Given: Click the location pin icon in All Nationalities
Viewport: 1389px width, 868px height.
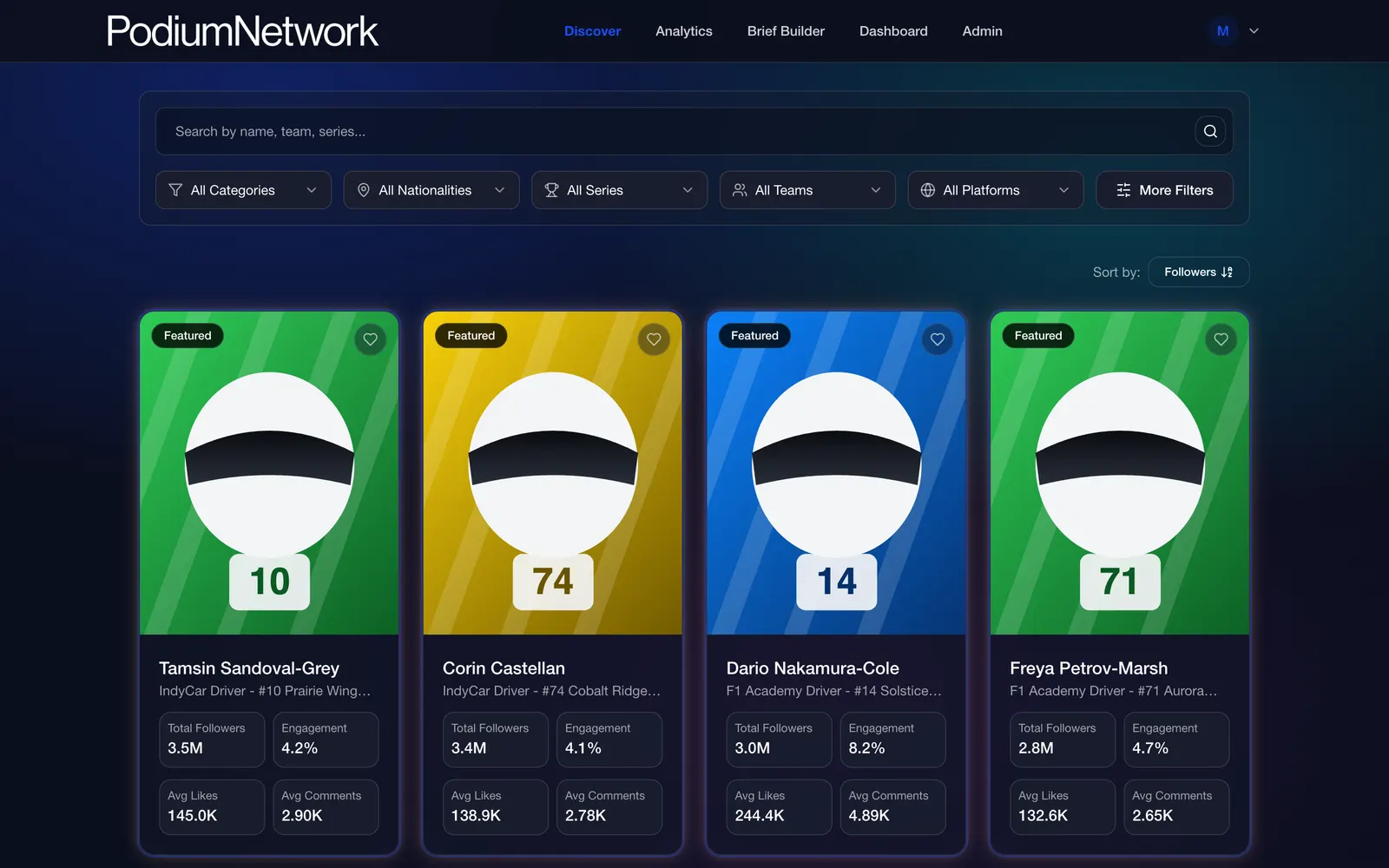Looking at the screenshot, I should (x=364, y=190).
